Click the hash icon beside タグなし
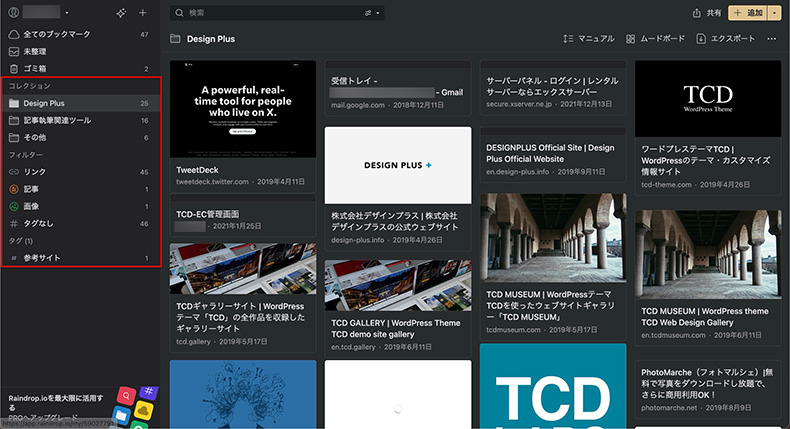Image resolution: width=790 pixels, height=429 pixels. [x=14, y=223]
